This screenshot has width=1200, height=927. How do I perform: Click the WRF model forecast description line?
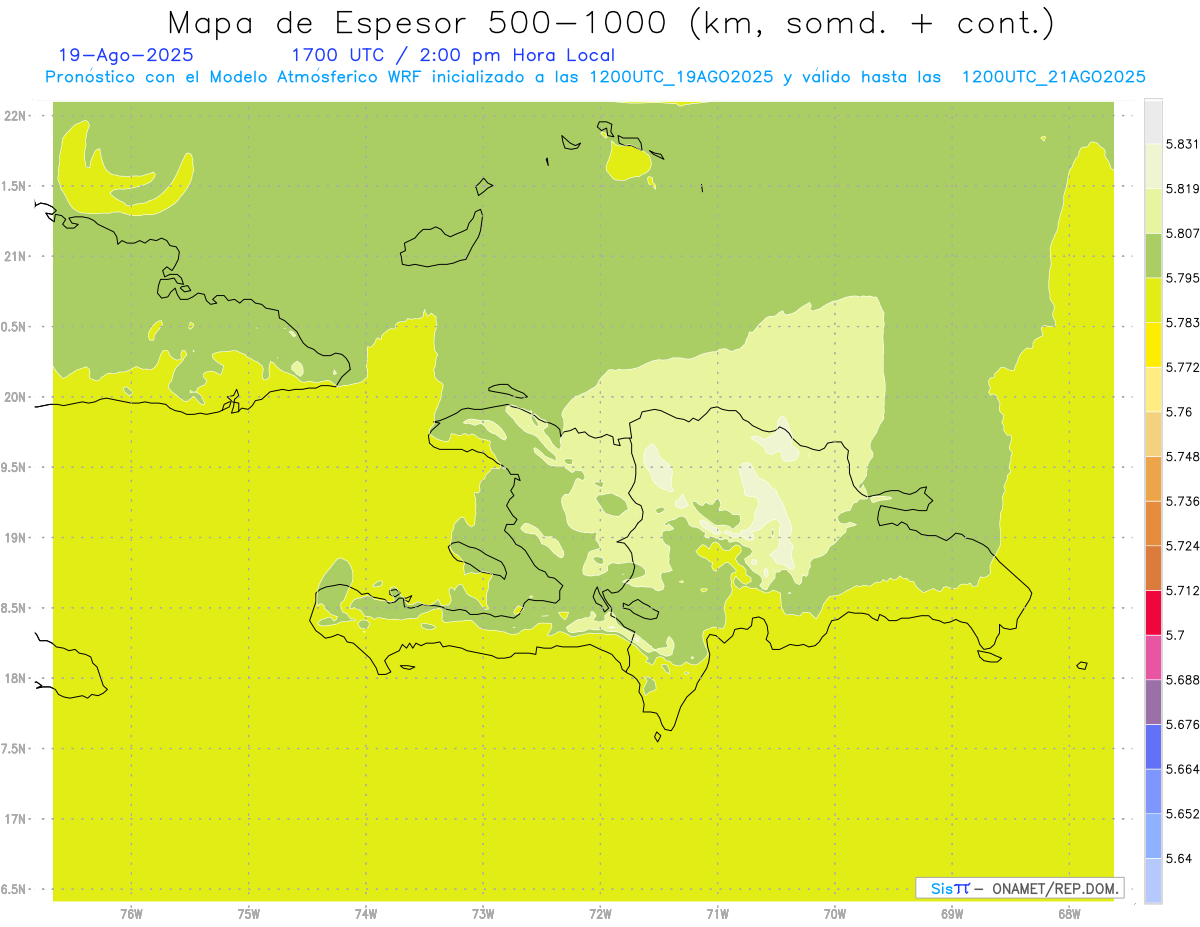point(595,77)
